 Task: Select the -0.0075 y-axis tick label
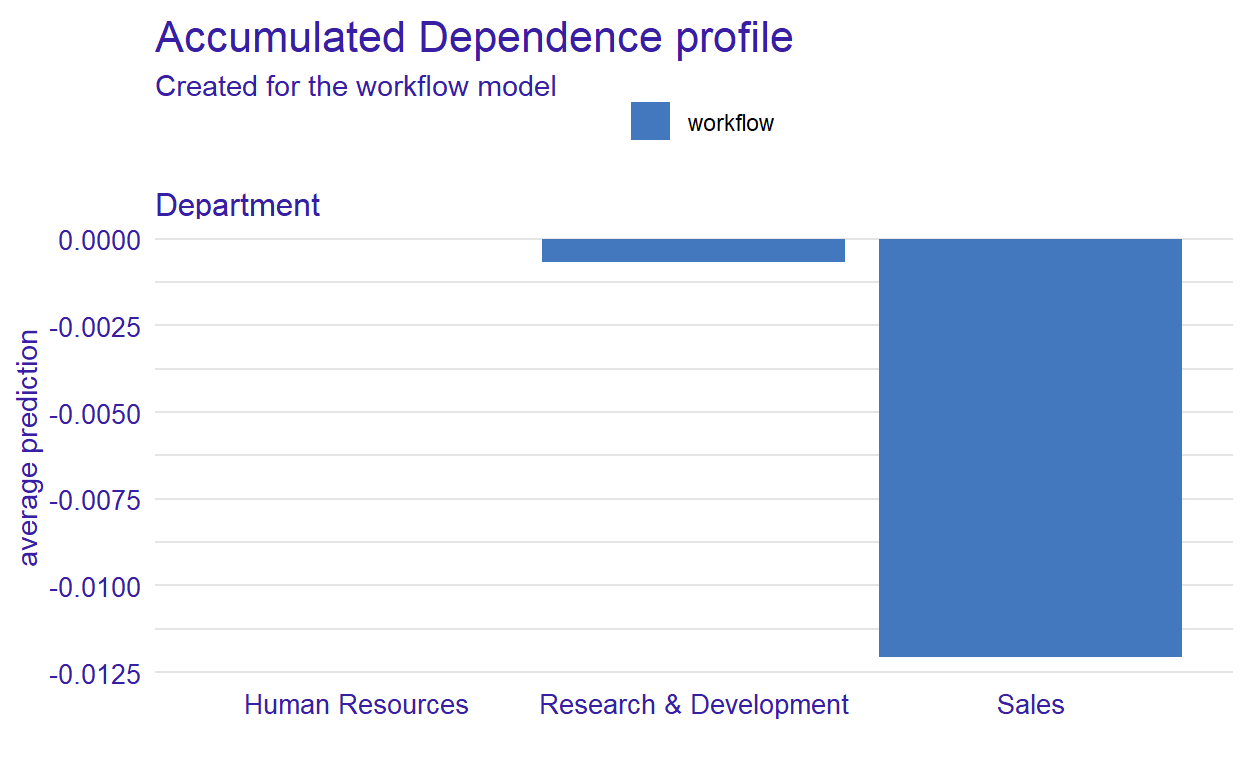coord(96,499)
